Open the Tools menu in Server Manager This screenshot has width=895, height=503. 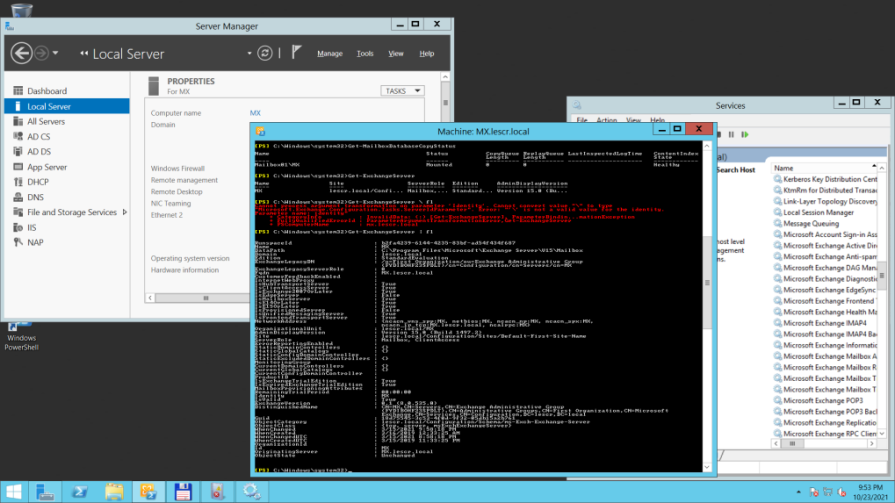point(365,54)
